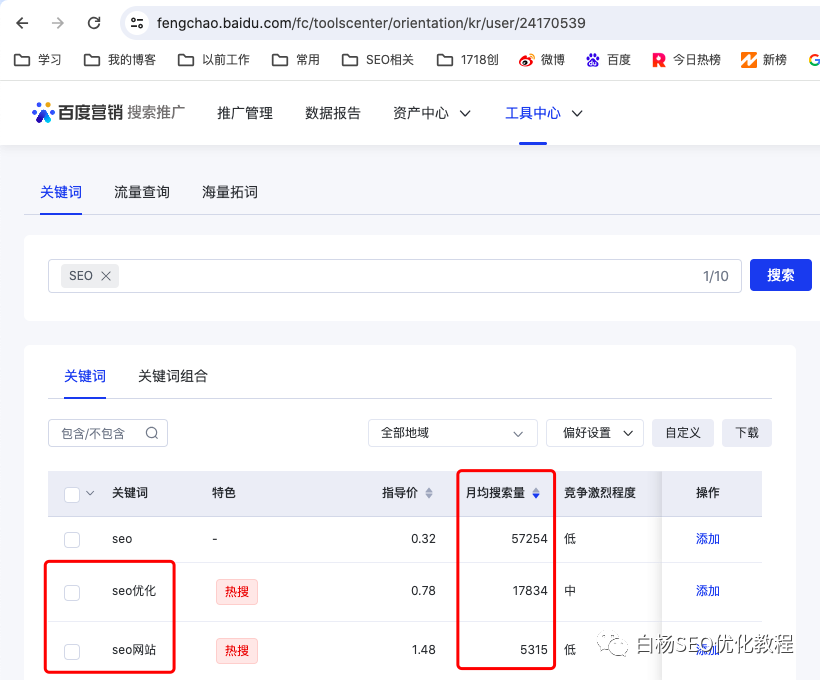The height and width of the screenshot is (680, 820).
Task: Open 推广管理 in top navigation
Action: pyautogui.click(x=245, y=113)
